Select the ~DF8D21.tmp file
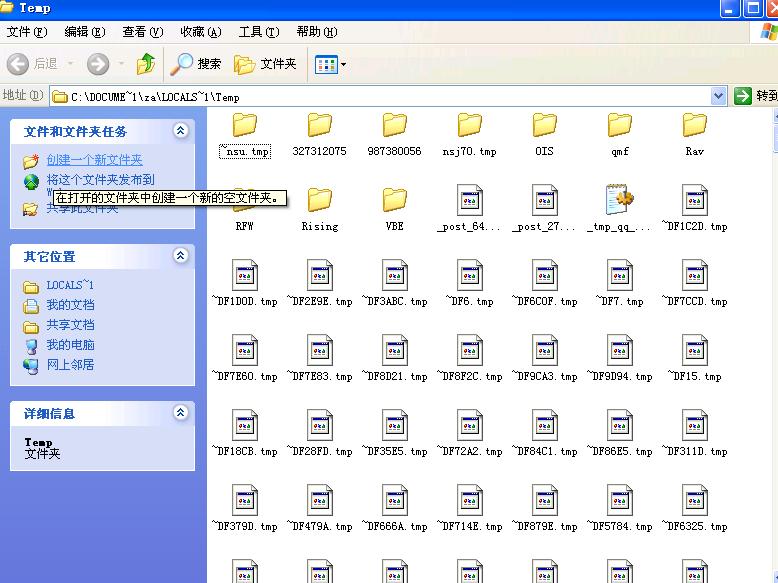The image size is (778, 583). 394,359
